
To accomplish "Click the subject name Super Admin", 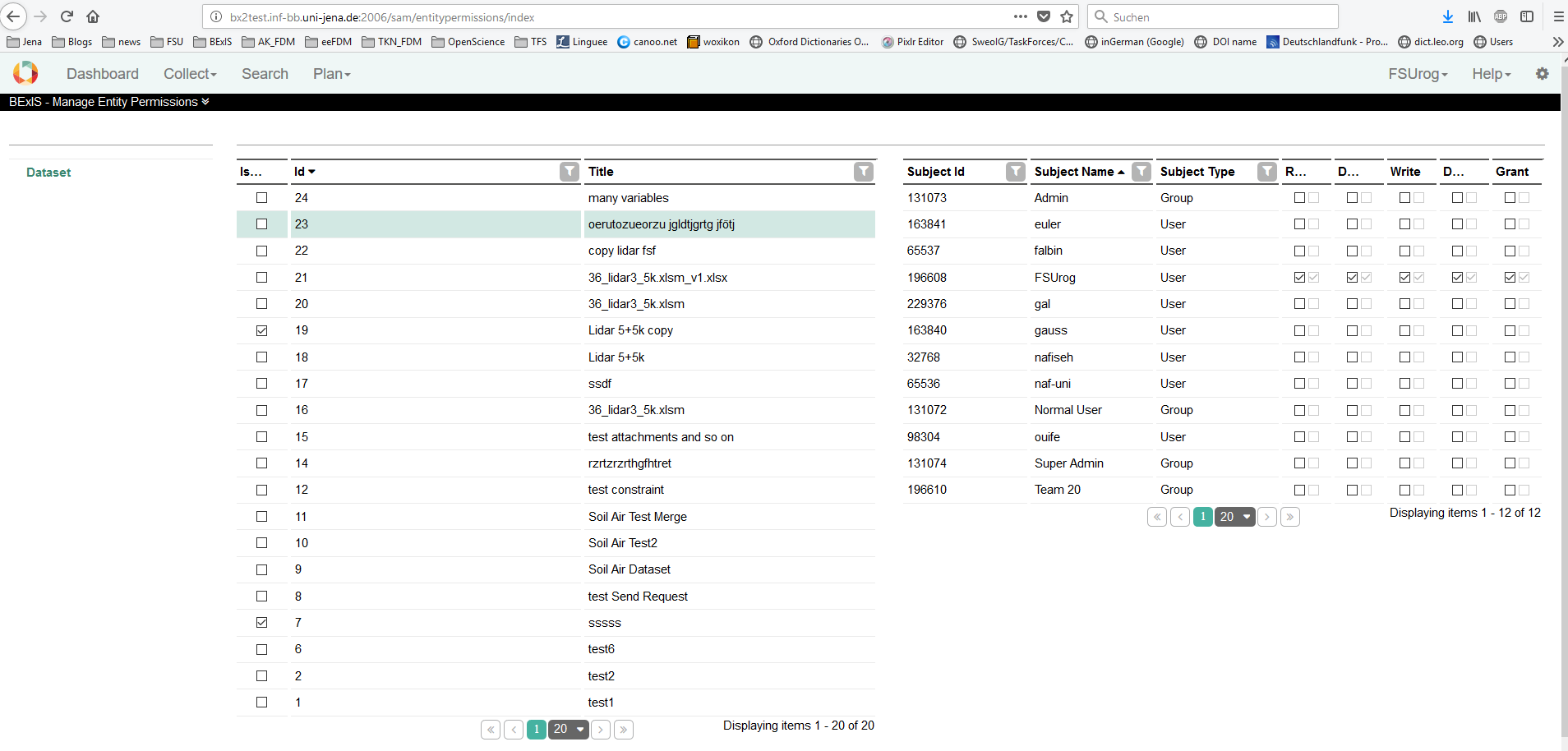I will click(1068, 463).
